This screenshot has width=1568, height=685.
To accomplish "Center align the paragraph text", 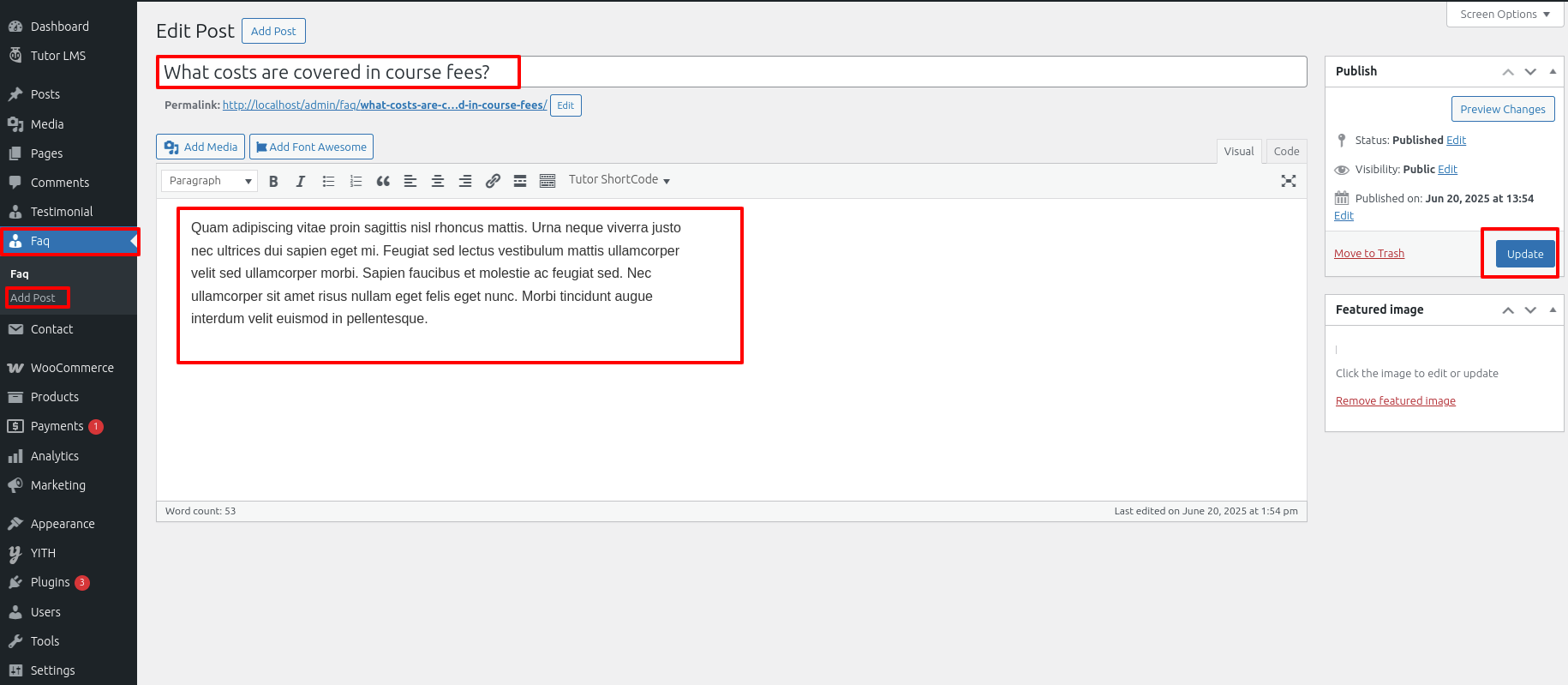I will click(438, 181).
